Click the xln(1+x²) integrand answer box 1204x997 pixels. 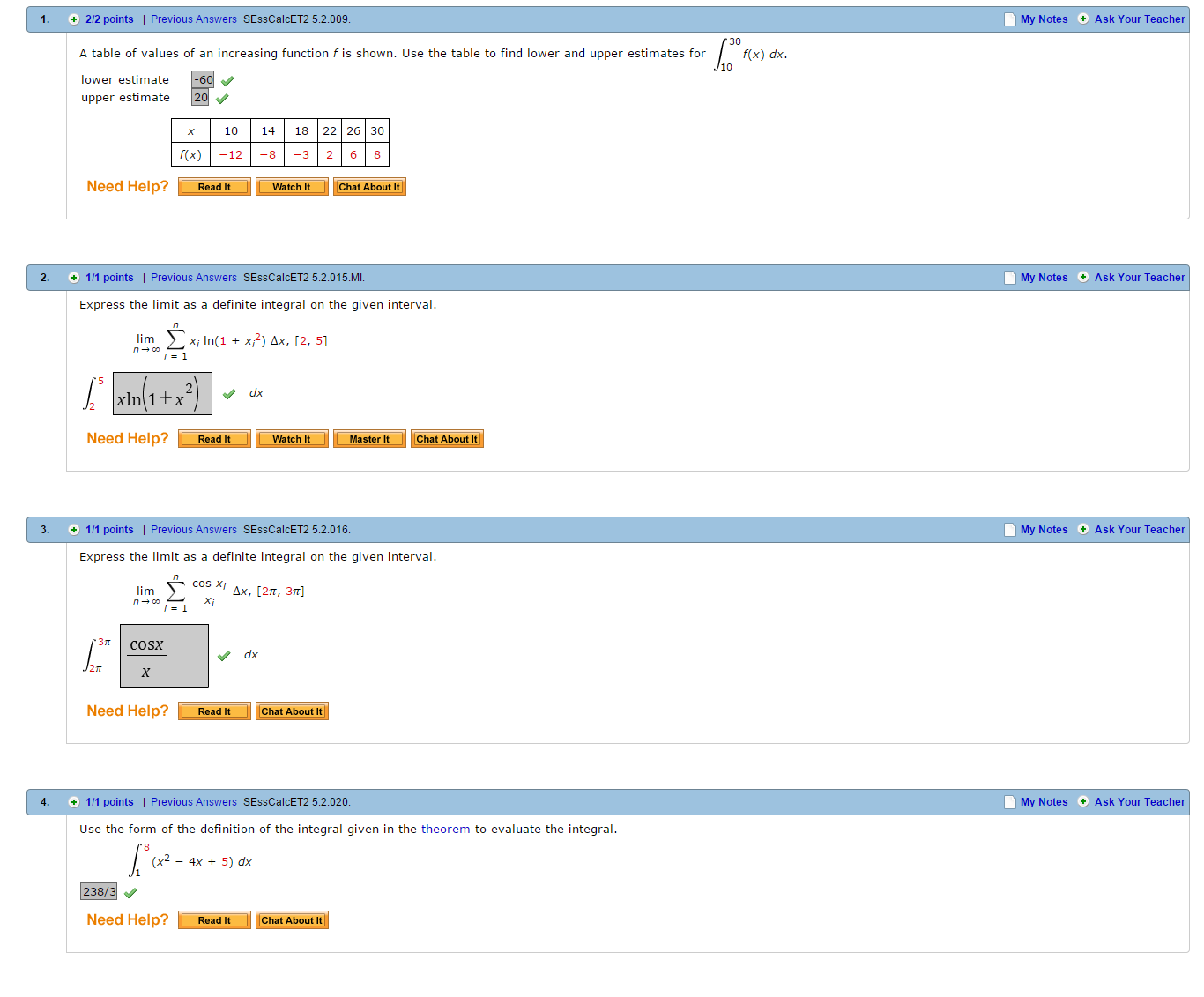[x=162, y=394]
